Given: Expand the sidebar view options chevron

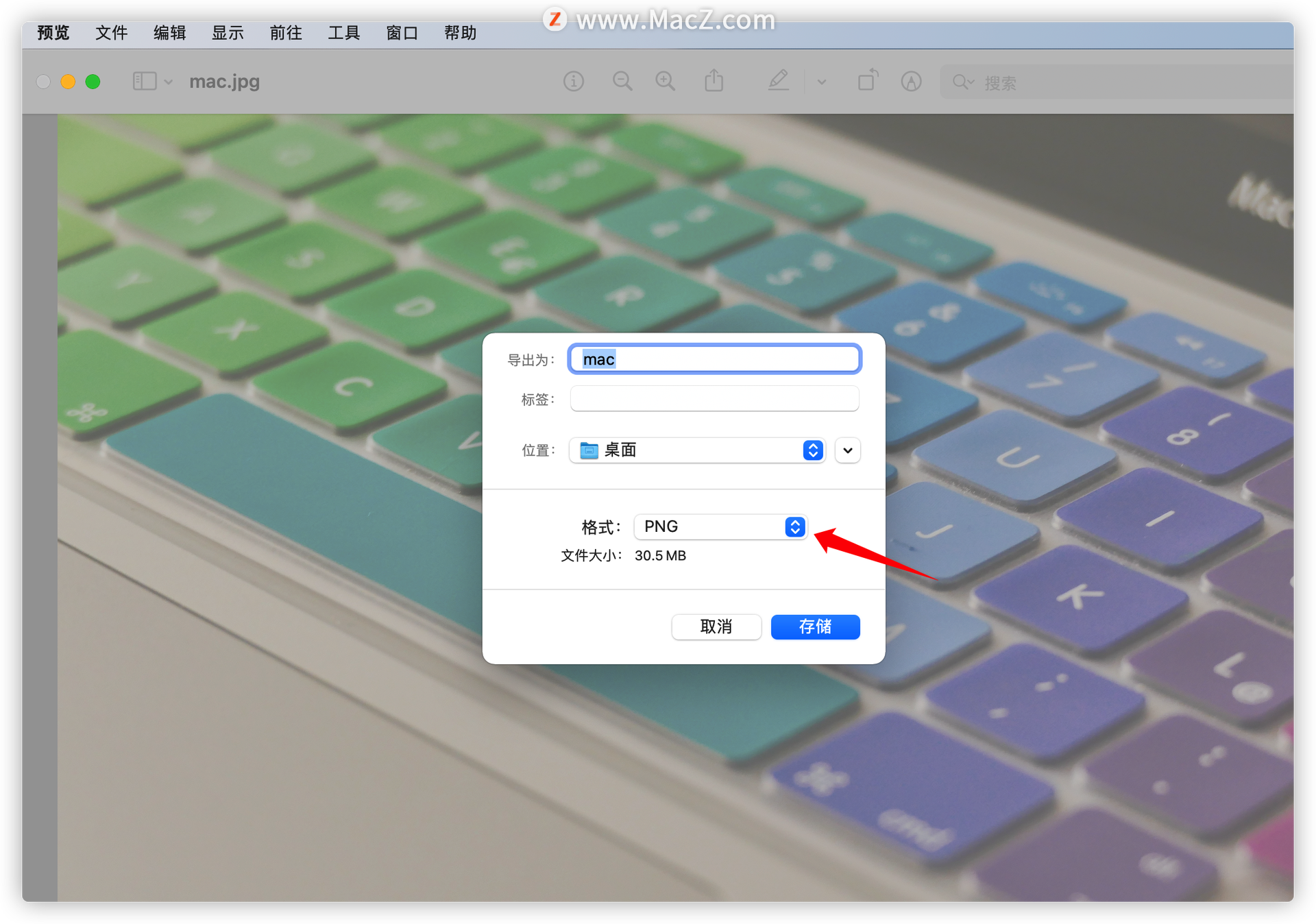Looking at the screenshot, I should [x=168, y=82].
